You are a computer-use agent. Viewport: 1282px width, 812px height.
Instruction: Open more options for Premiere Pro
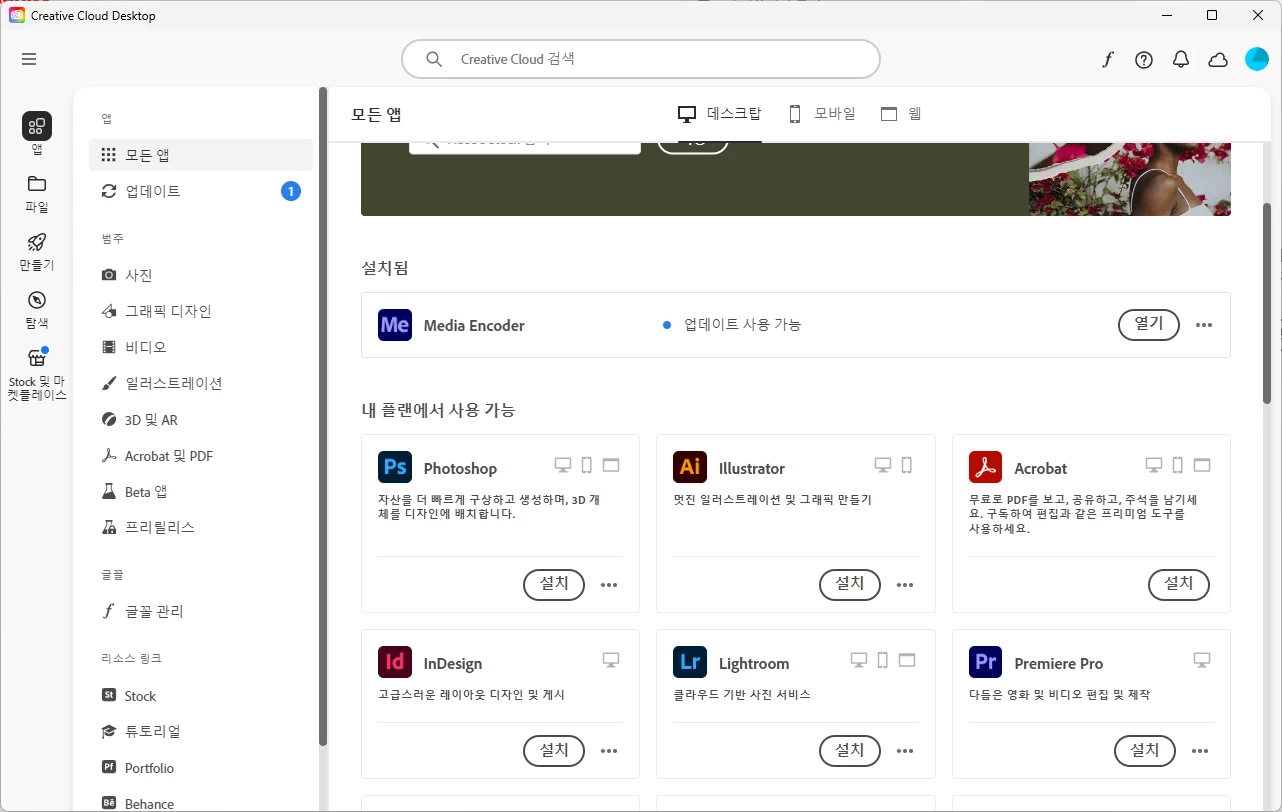(1200, 751)
